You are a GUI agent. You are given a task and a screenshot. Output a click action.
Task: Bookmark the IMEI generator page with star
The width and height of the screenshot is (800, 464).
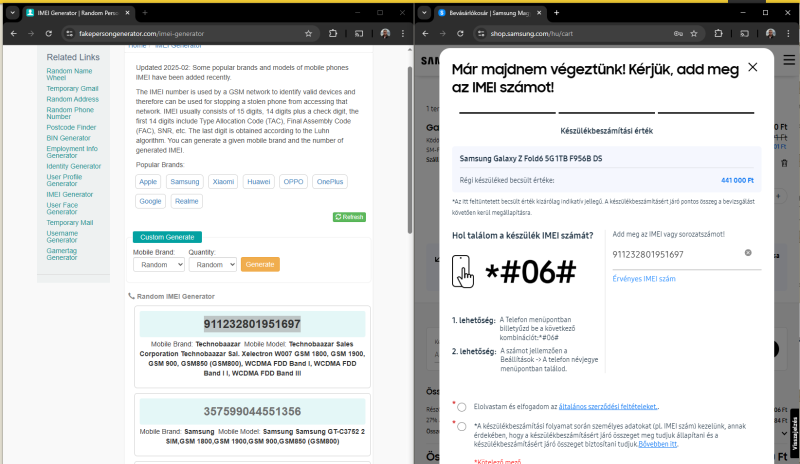pos(308,34)
